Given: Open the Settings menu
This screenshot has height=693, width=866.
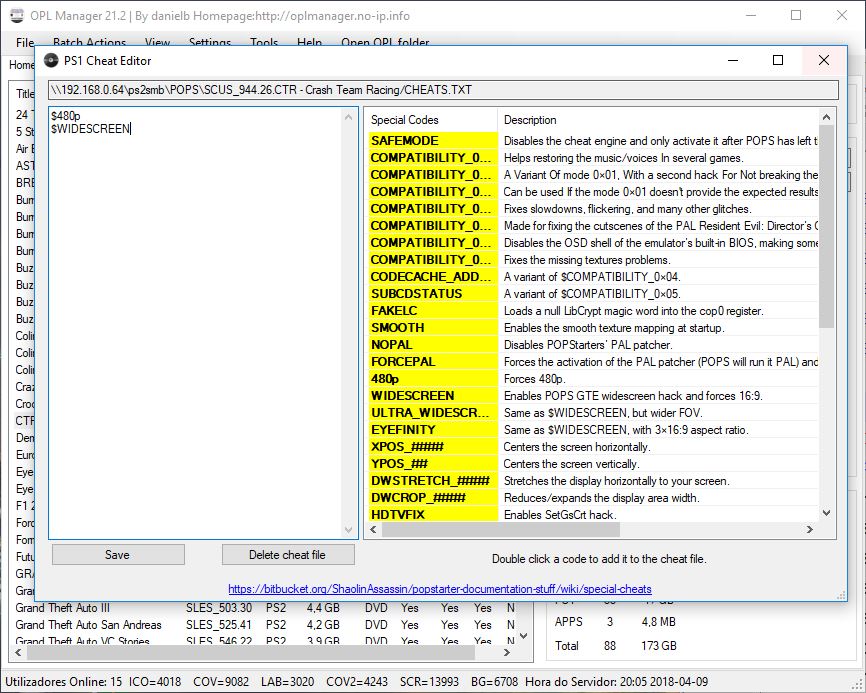Looking at the screenshot, I should tap(209, 43).
